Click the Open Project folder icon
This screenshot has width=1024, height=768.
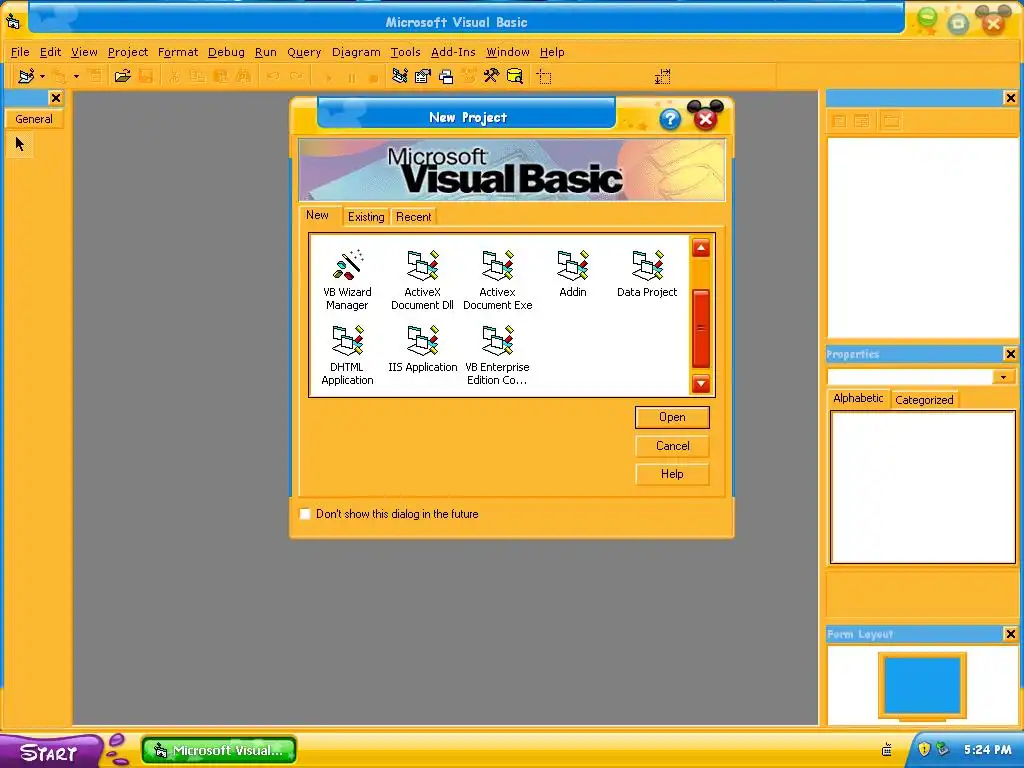[x=122, y=76]
